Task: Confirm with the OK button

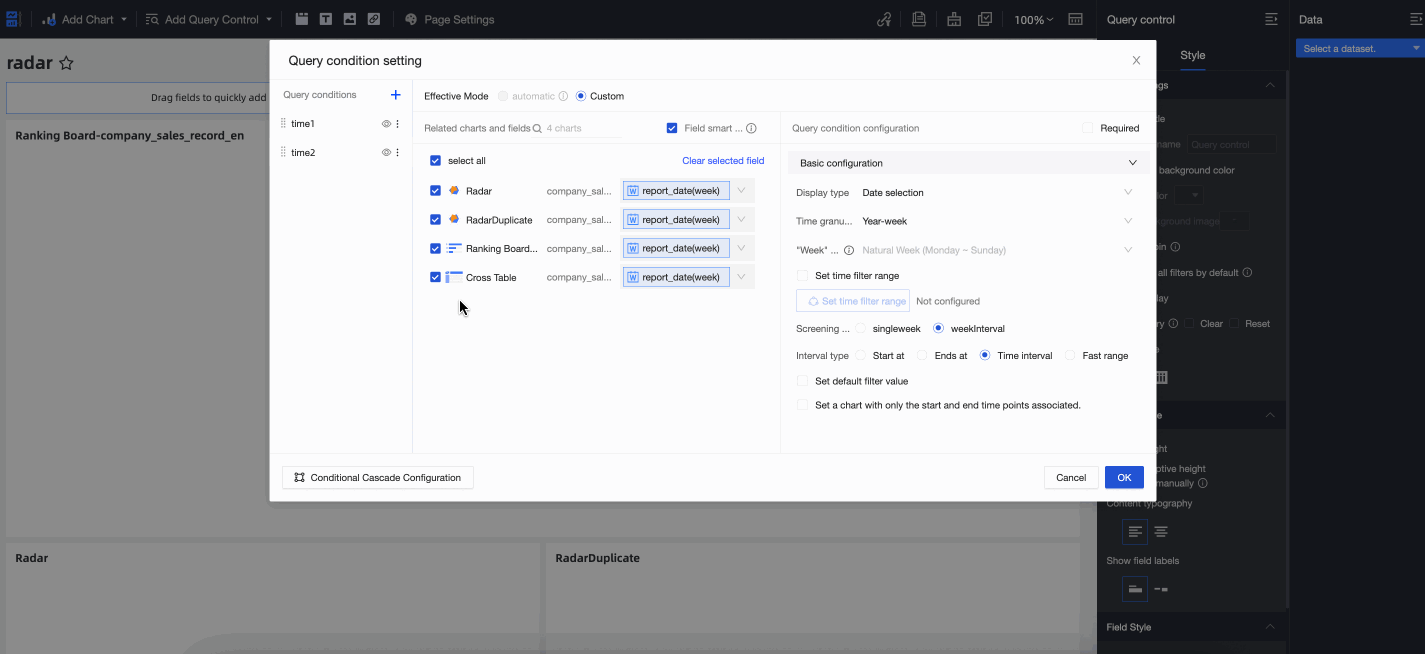Action: click(1124, 478)
